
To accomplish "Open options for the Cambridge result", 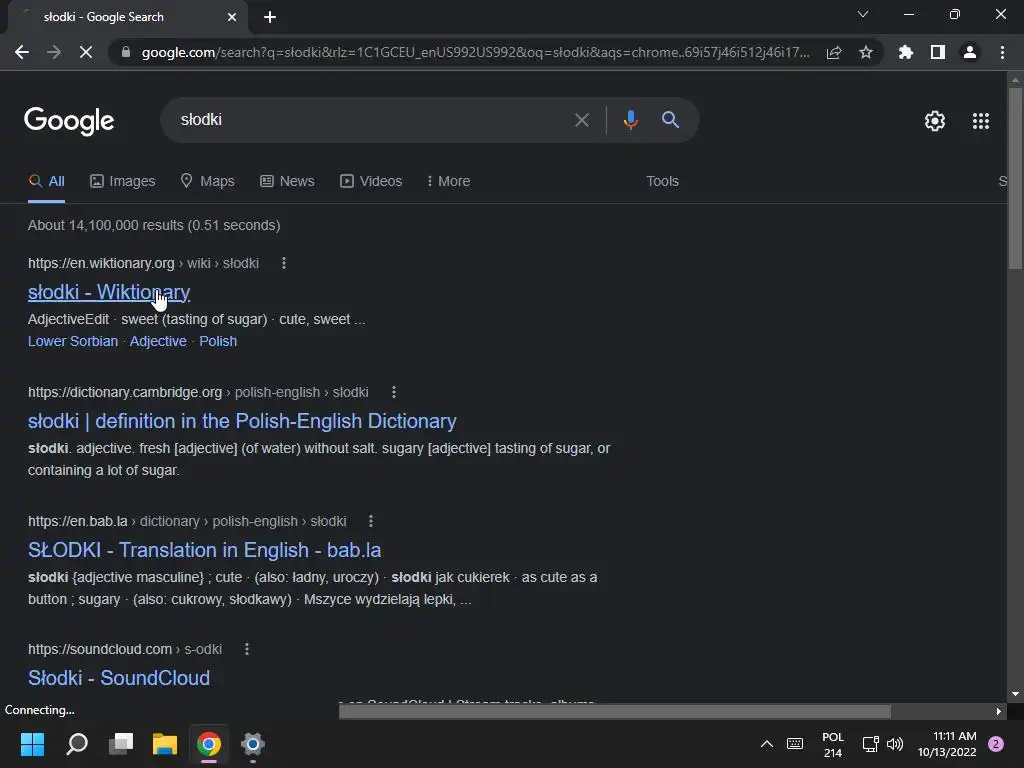I will click(x=394, y=392).
